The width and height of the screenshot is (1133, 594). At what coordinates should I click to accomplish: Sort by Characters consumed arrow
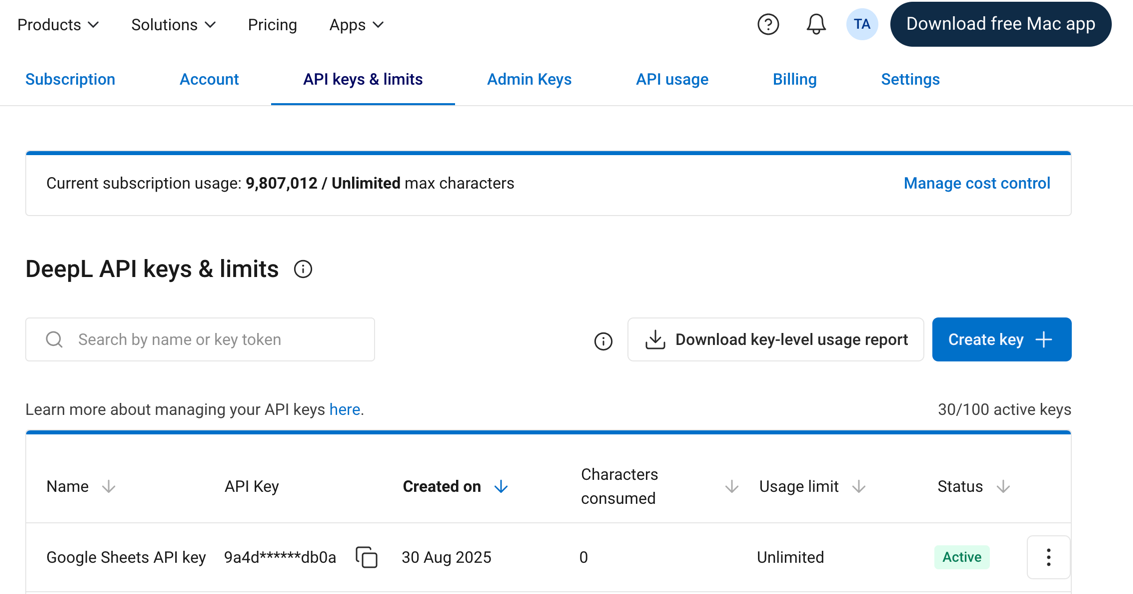pyautogui.click(x=732, y=487)
